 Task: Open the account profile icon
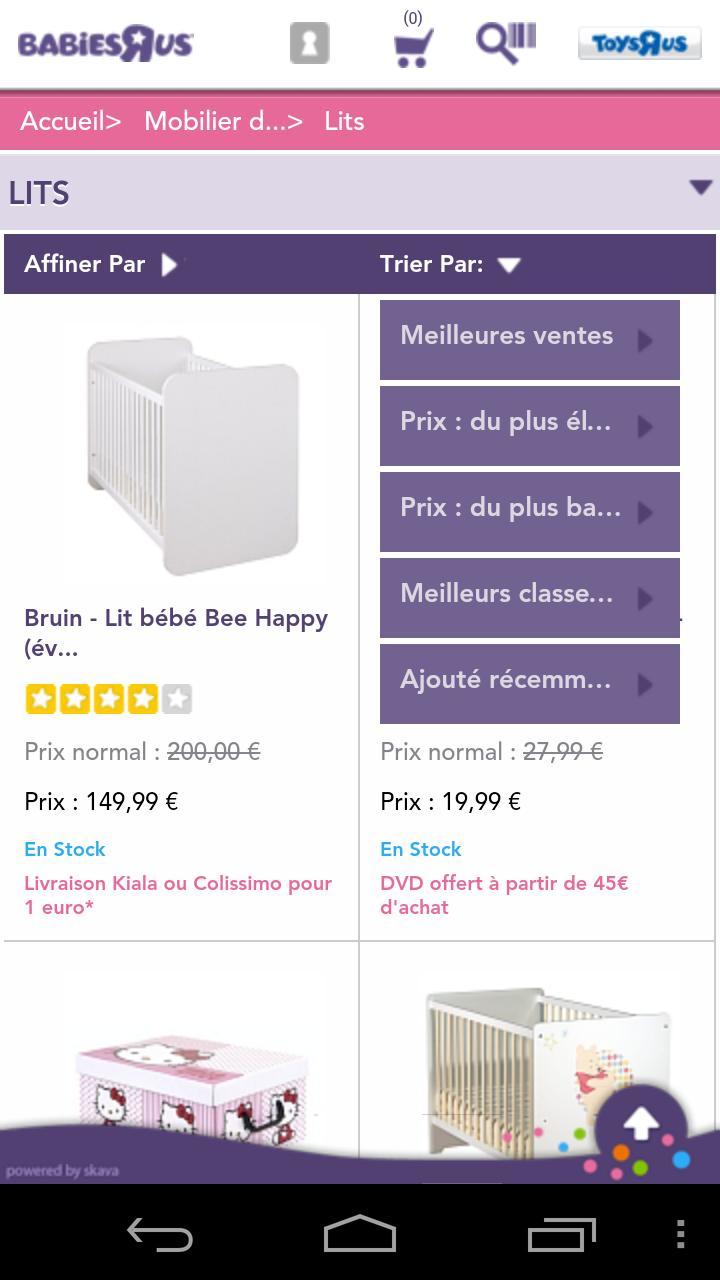click(x=309, y=43)
